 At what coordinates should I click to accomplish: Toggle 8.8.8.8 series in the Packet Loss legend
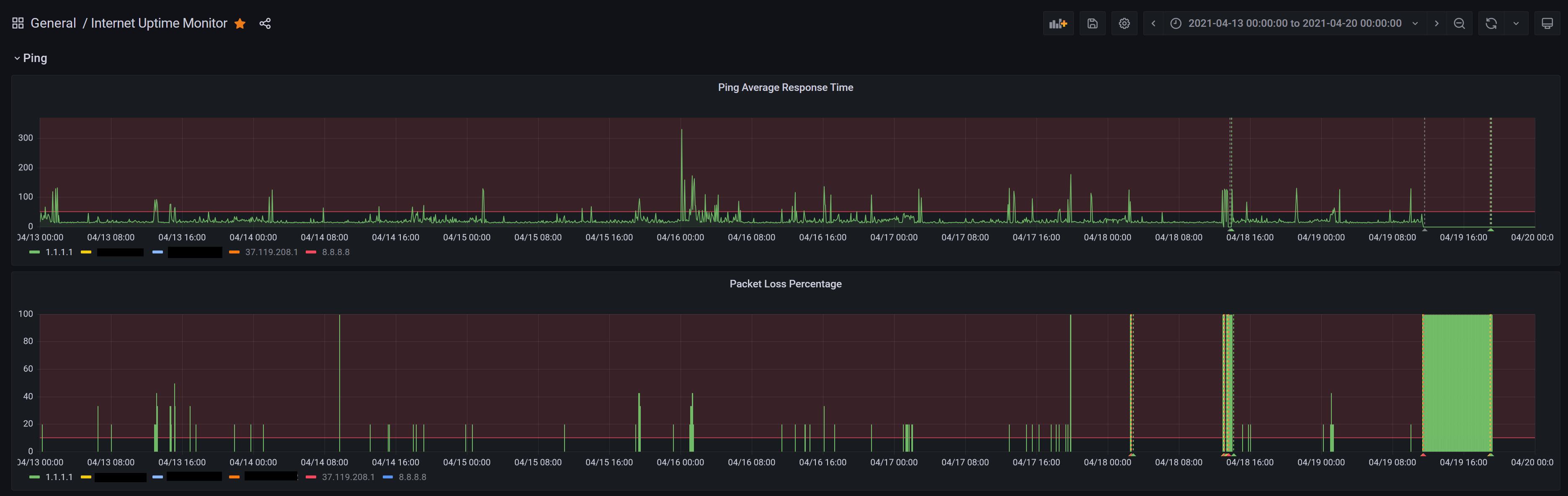coord(412,477)
